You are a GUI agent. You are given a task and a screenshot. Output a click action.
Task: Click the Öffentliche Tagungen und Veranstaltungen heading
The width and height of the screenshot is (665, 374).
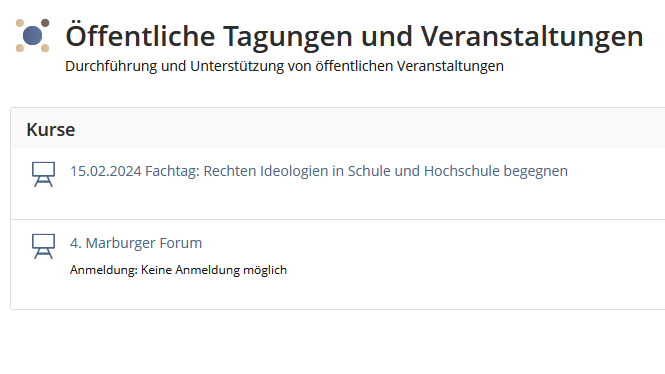tap(354, 36)
